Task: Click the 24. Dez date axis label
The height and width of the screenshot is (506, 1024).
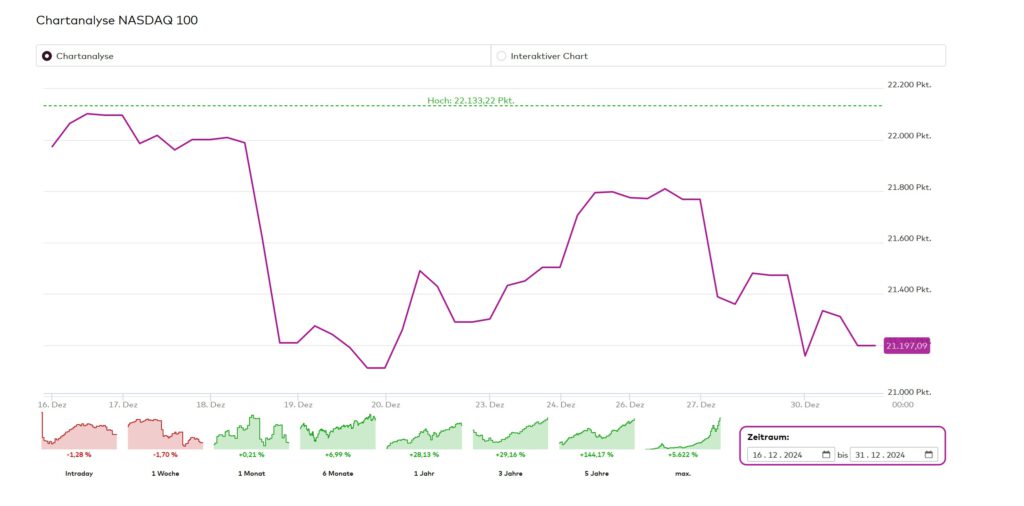Action: (x=560, y=405)
